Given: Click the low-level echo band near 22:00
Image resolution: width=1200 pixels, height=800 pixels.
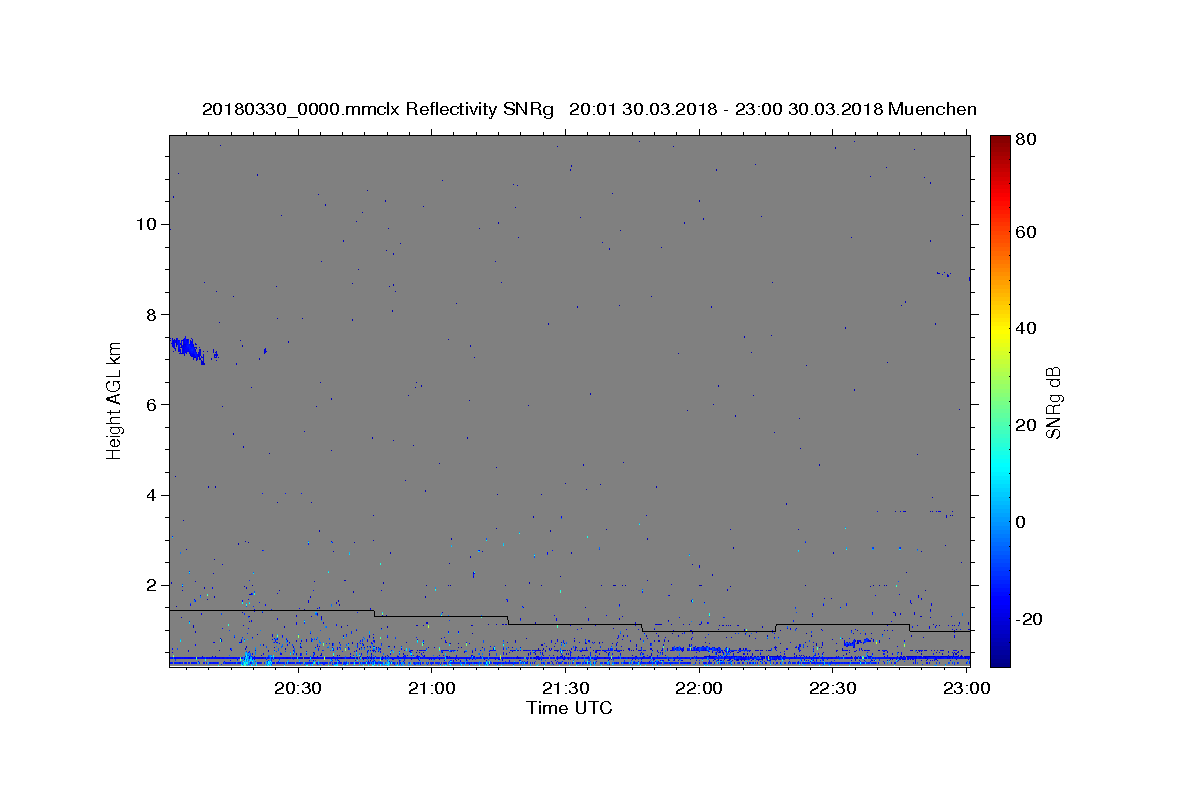Looking at the screenshot, I should pyautogui.click(x=710, y=651).
